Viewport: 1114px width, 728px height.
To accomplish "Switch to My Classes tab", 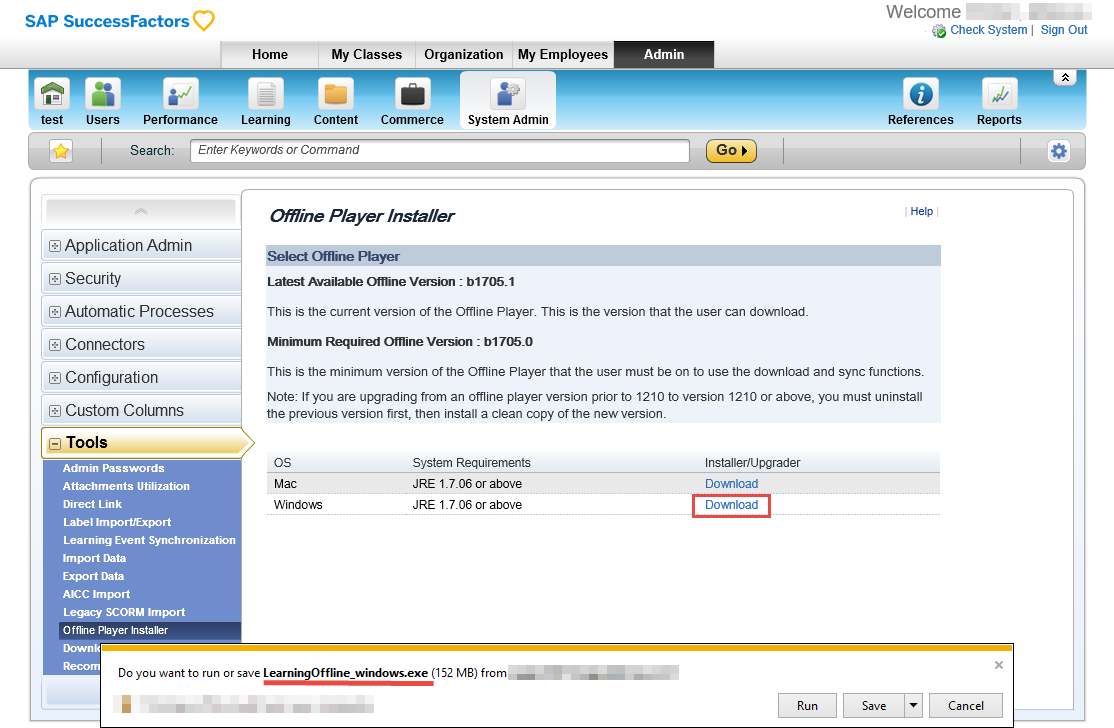I will point(367,55).
